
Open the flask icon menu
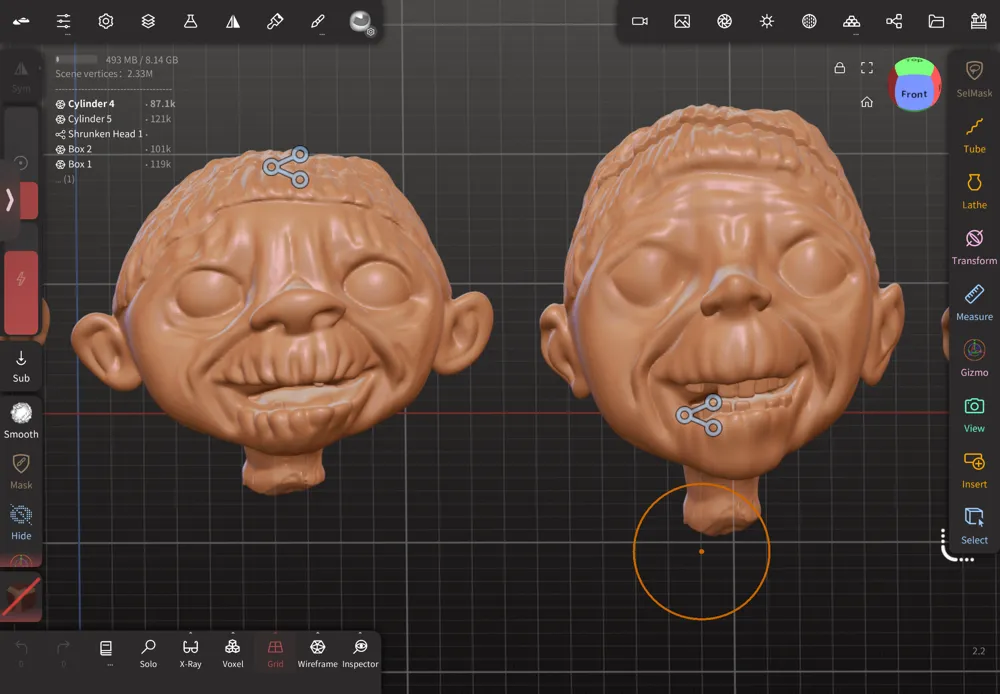click(x=190, y=21)
